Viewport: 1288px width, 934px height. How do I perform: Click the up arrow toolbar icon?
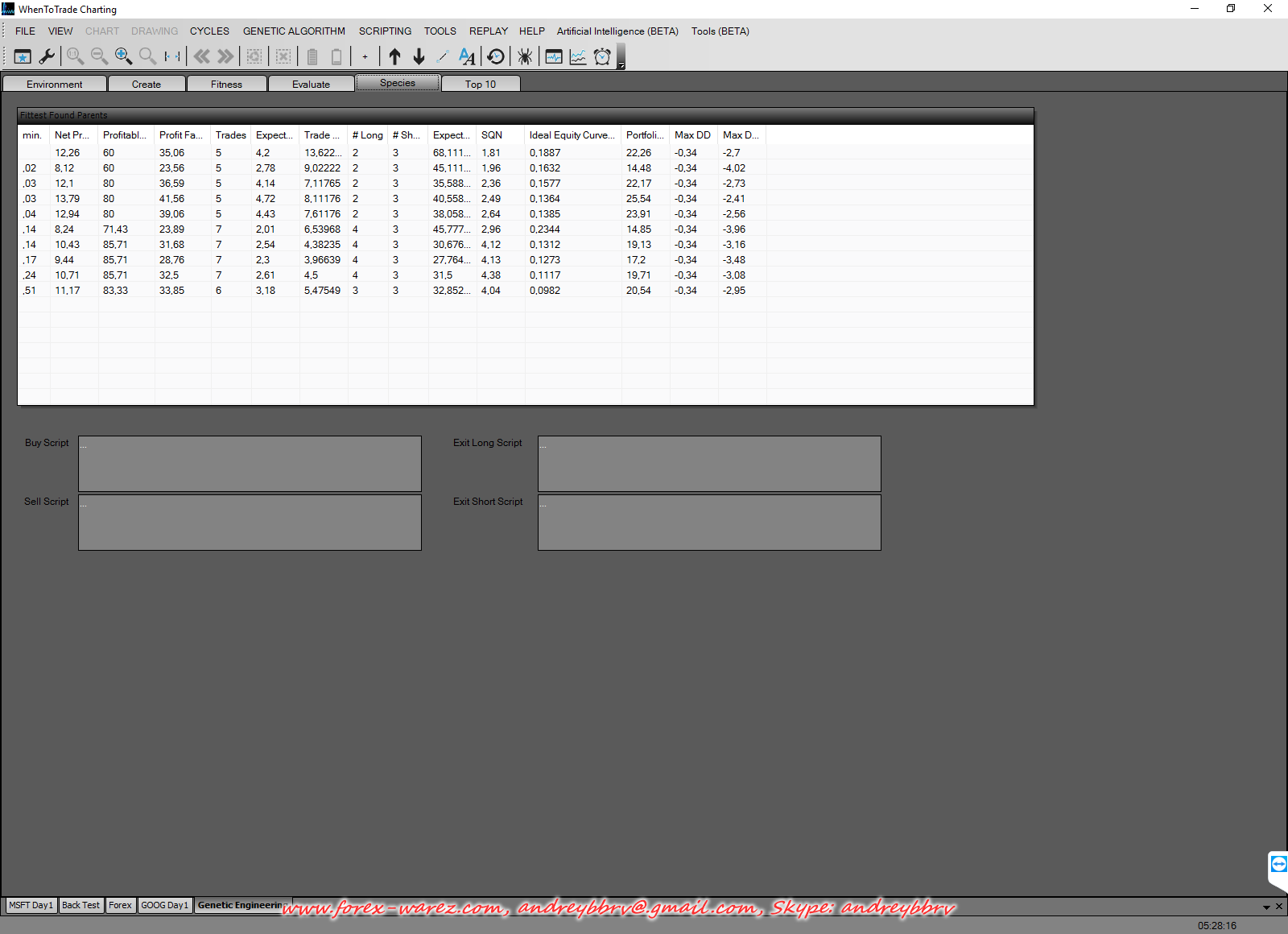394,56
